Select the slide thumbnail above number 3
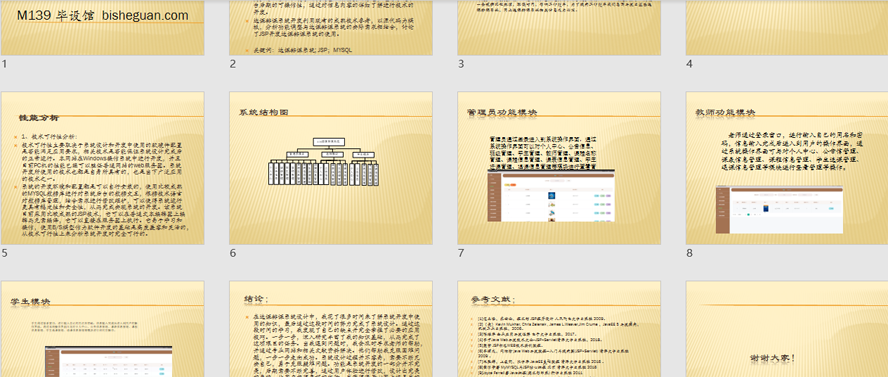This screenshot has width=888, height=377. 559,28
